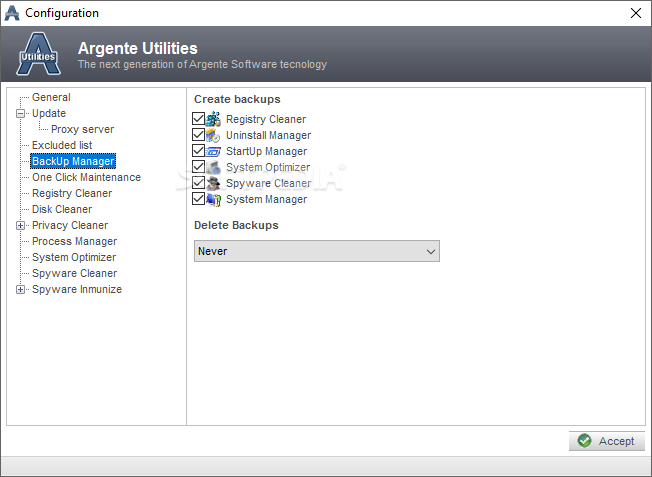Toggle the System Optimizer backup checkbox
652x477 pixels.
click(x=198, y=167)
